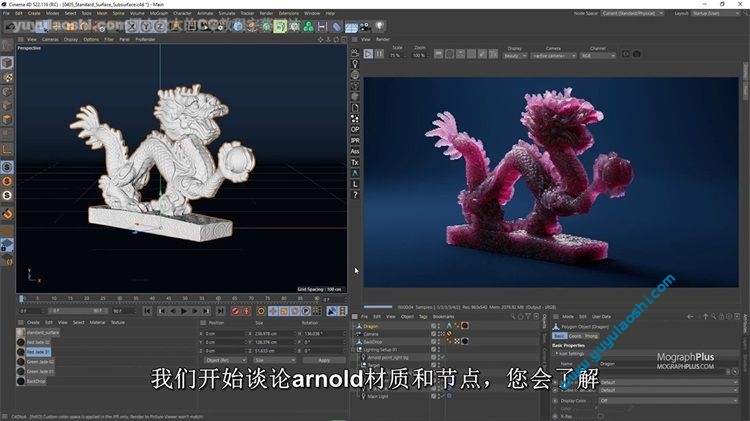Viewport: 750px width, 421px height.
Task: Toggle the Y axis lock icon
Action: pos(146,26)
